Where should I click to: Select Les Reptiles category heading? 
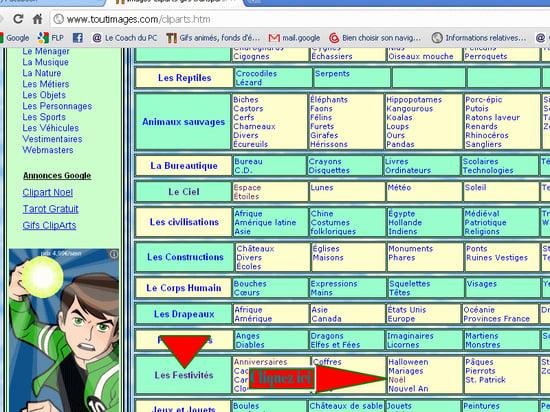185,78
